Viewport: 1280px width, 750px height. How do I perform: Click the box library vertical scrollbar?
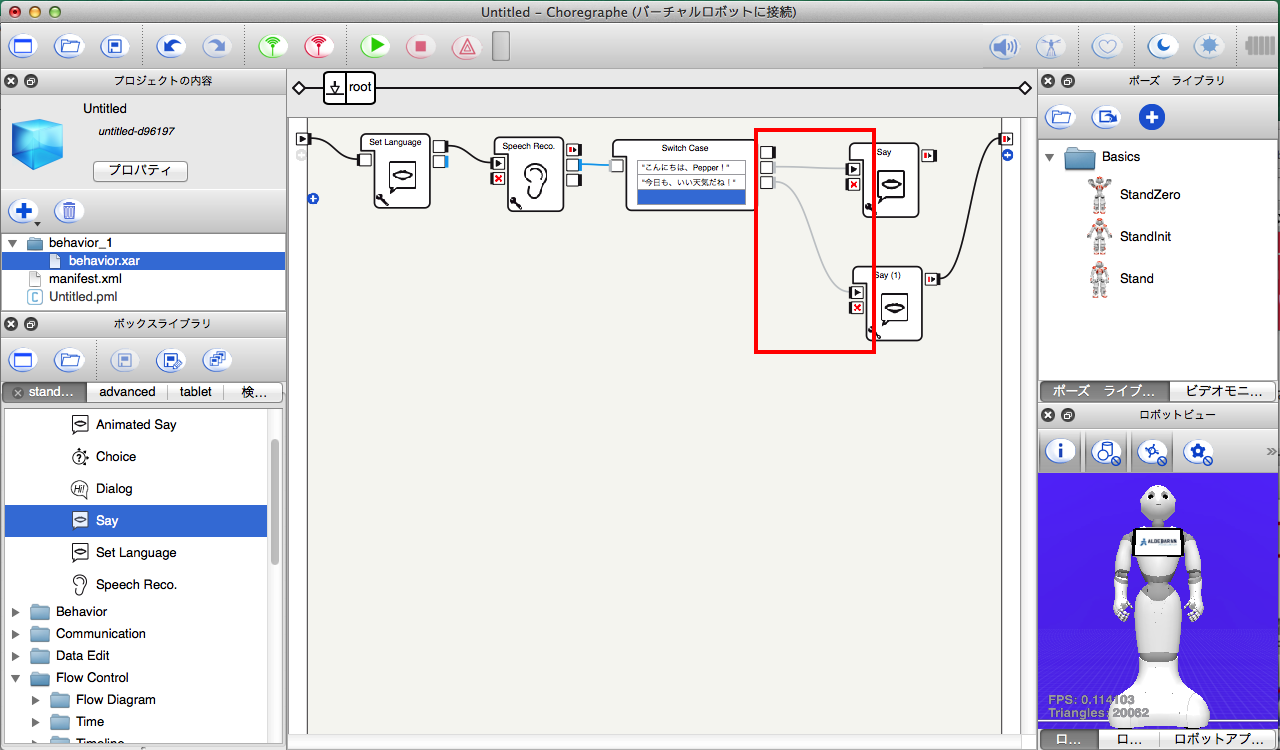coord(275,502)
